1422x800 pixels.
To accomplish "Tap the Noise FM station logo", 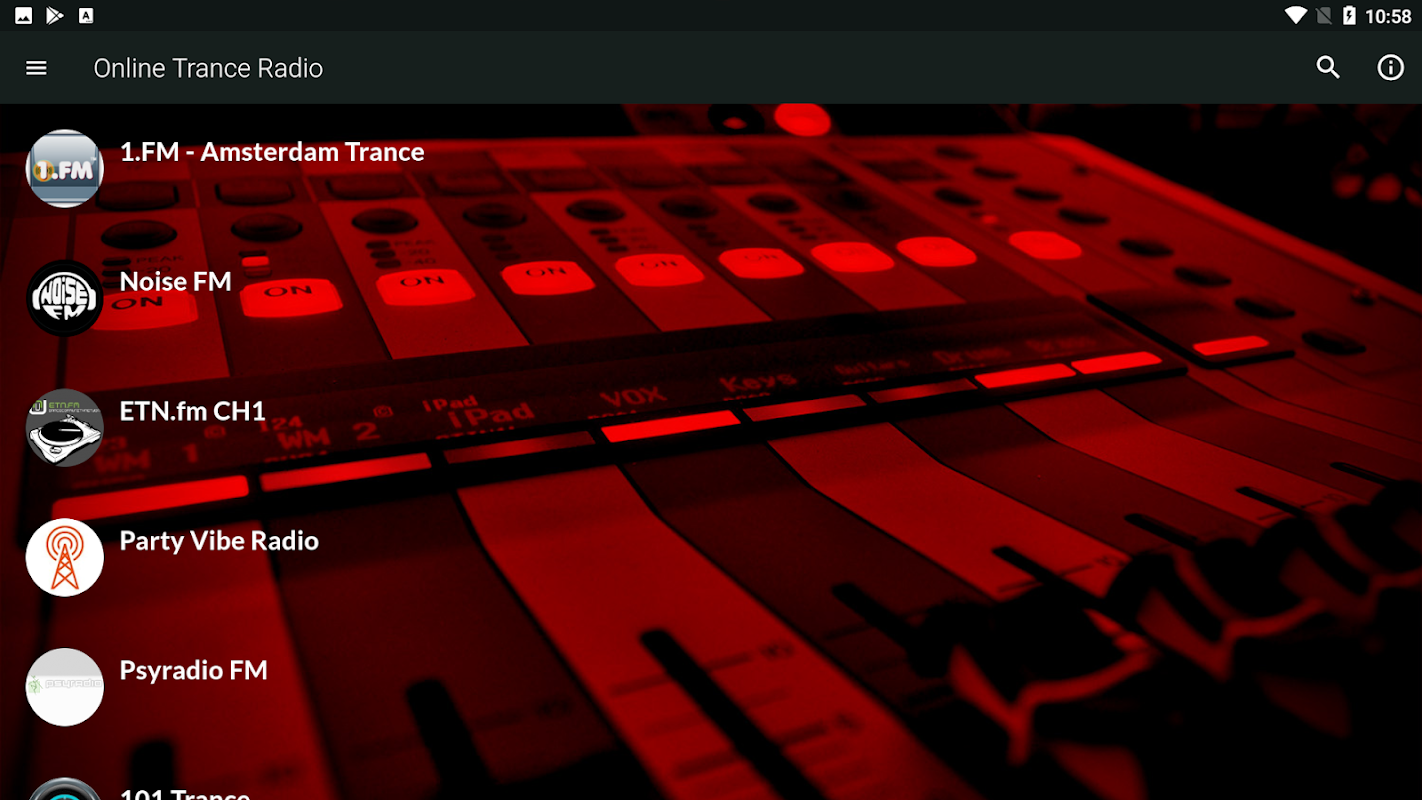I will coord(65,298).
